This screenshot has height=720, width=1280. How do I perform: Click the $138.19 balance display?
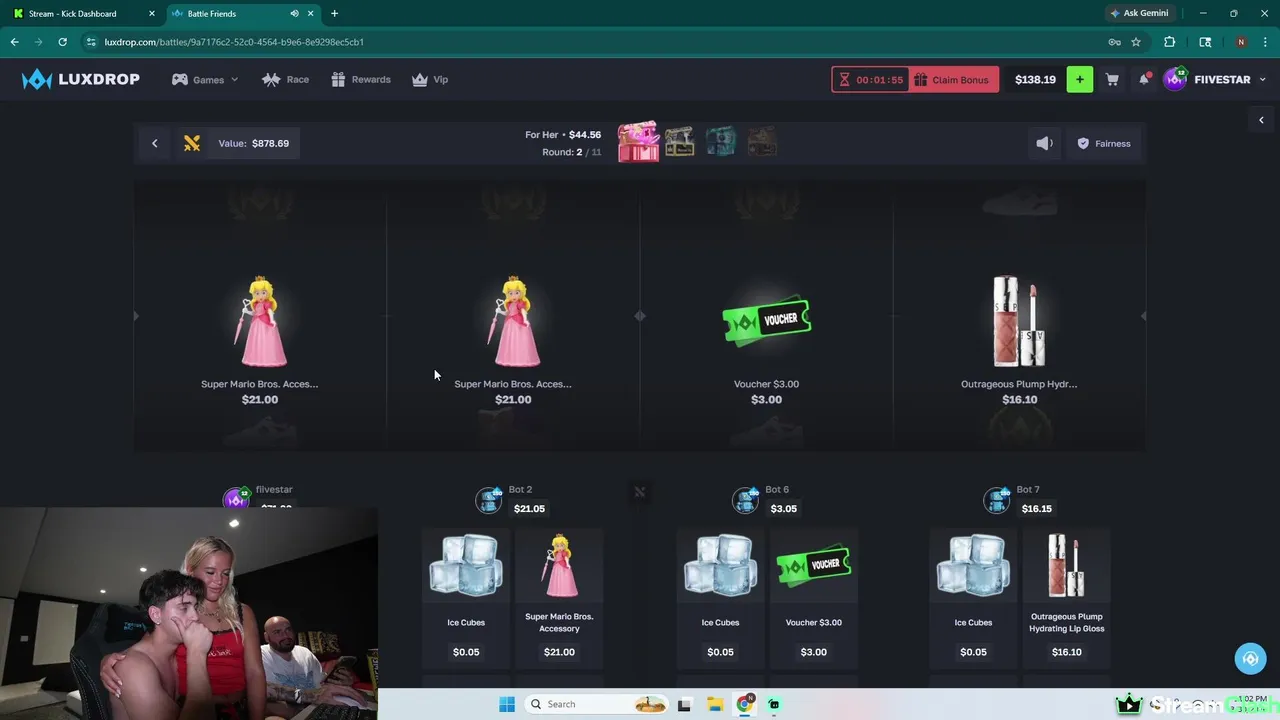1035,79
